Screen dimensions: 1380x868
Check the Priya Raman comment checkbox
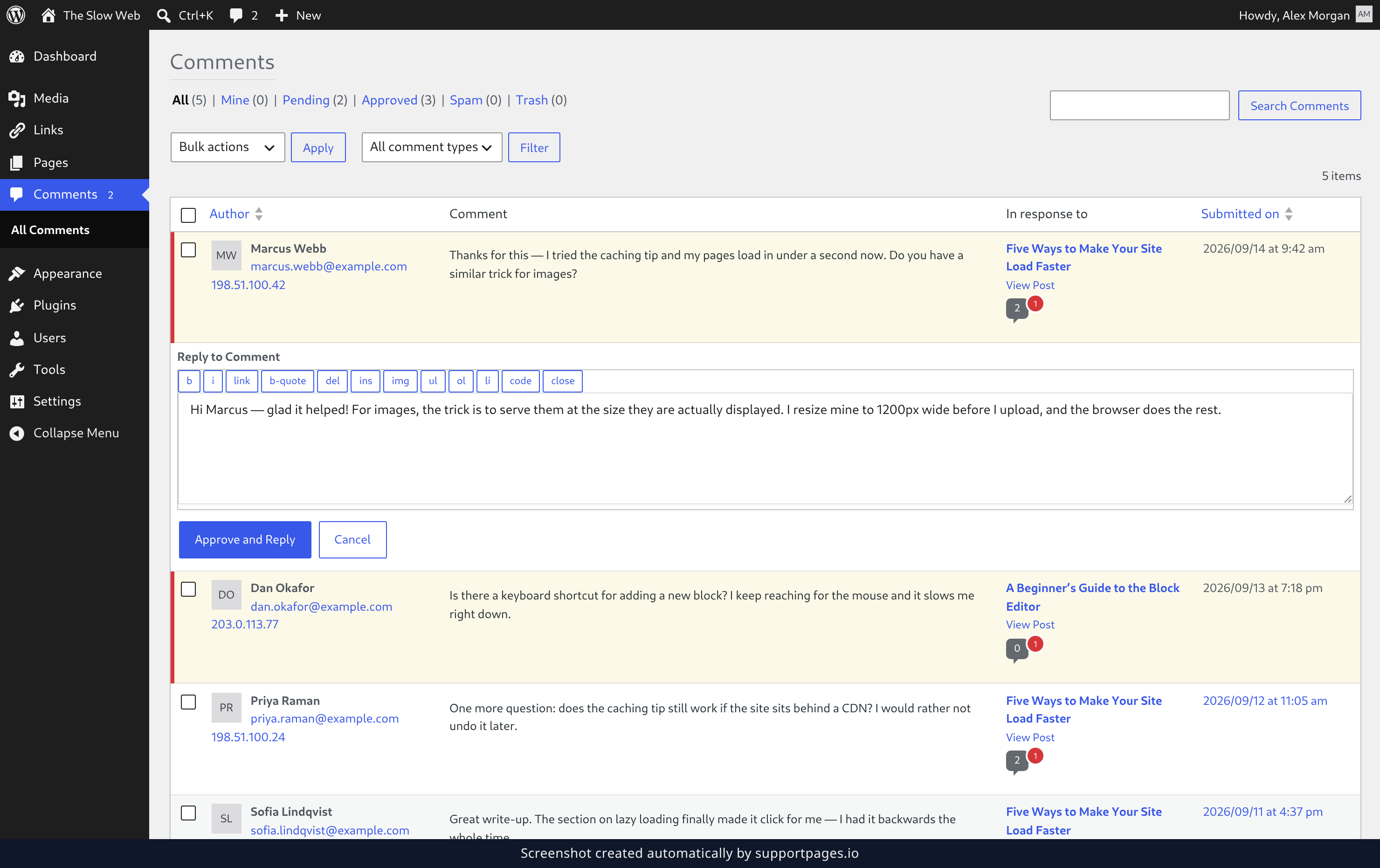point(188,702)
